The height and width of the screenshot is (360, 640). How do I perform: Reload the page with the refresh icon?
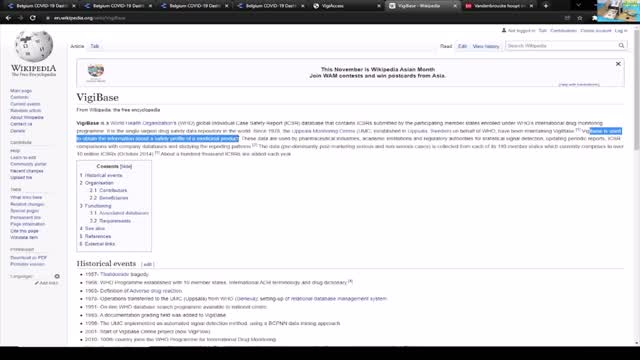pyautogui.click(x=33, y=18)
